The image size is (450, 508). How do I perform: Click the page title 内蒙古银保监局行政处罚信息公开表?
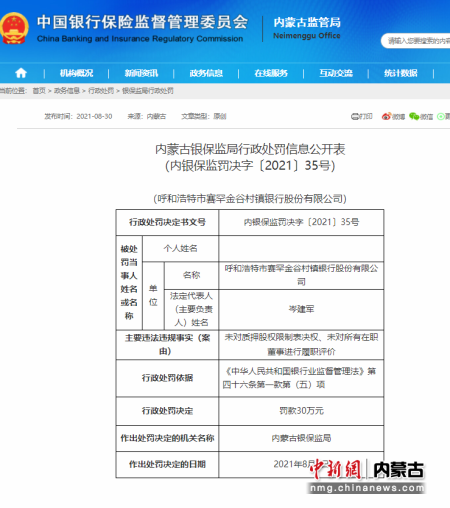pos(250,149)
